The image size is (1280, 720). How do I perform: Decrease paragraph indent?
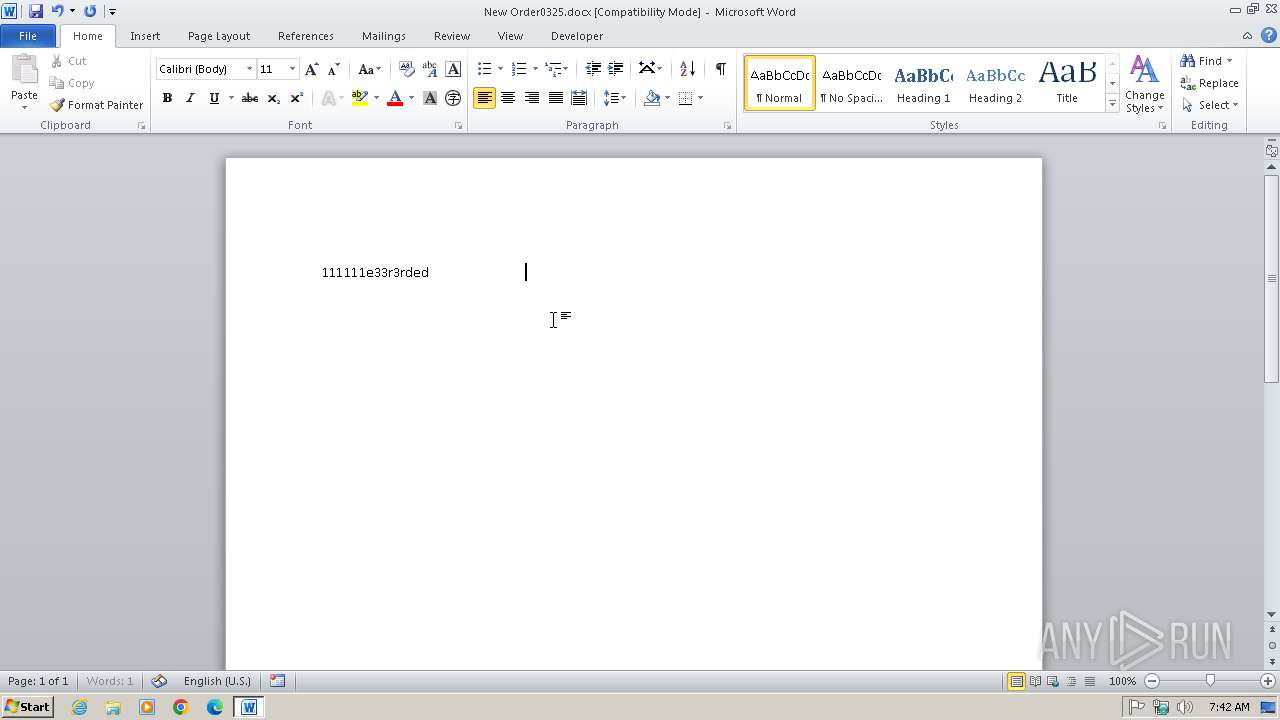tap(593, 69)
